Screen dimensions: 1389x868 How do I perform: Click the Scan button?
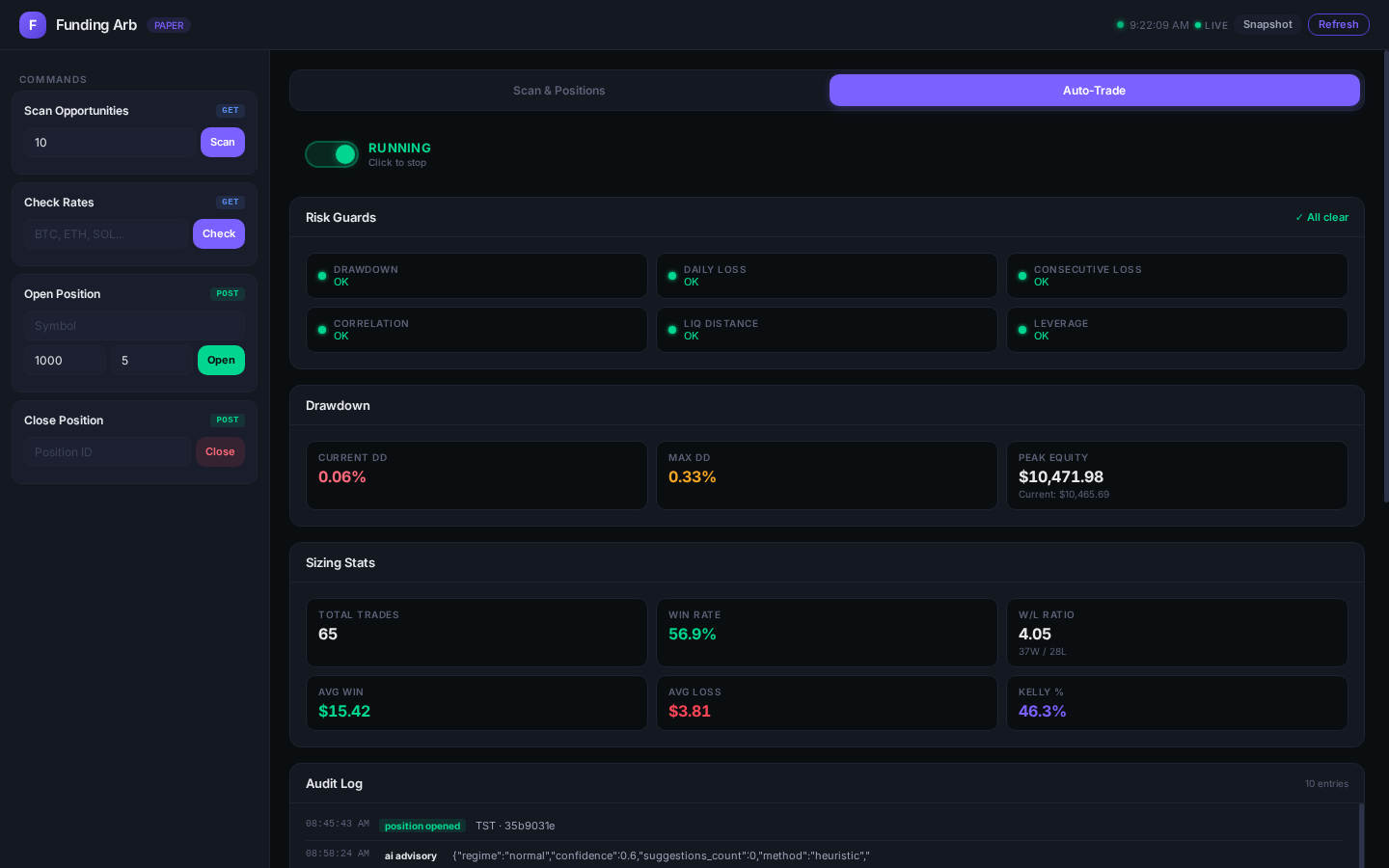(x=223, y=143)
